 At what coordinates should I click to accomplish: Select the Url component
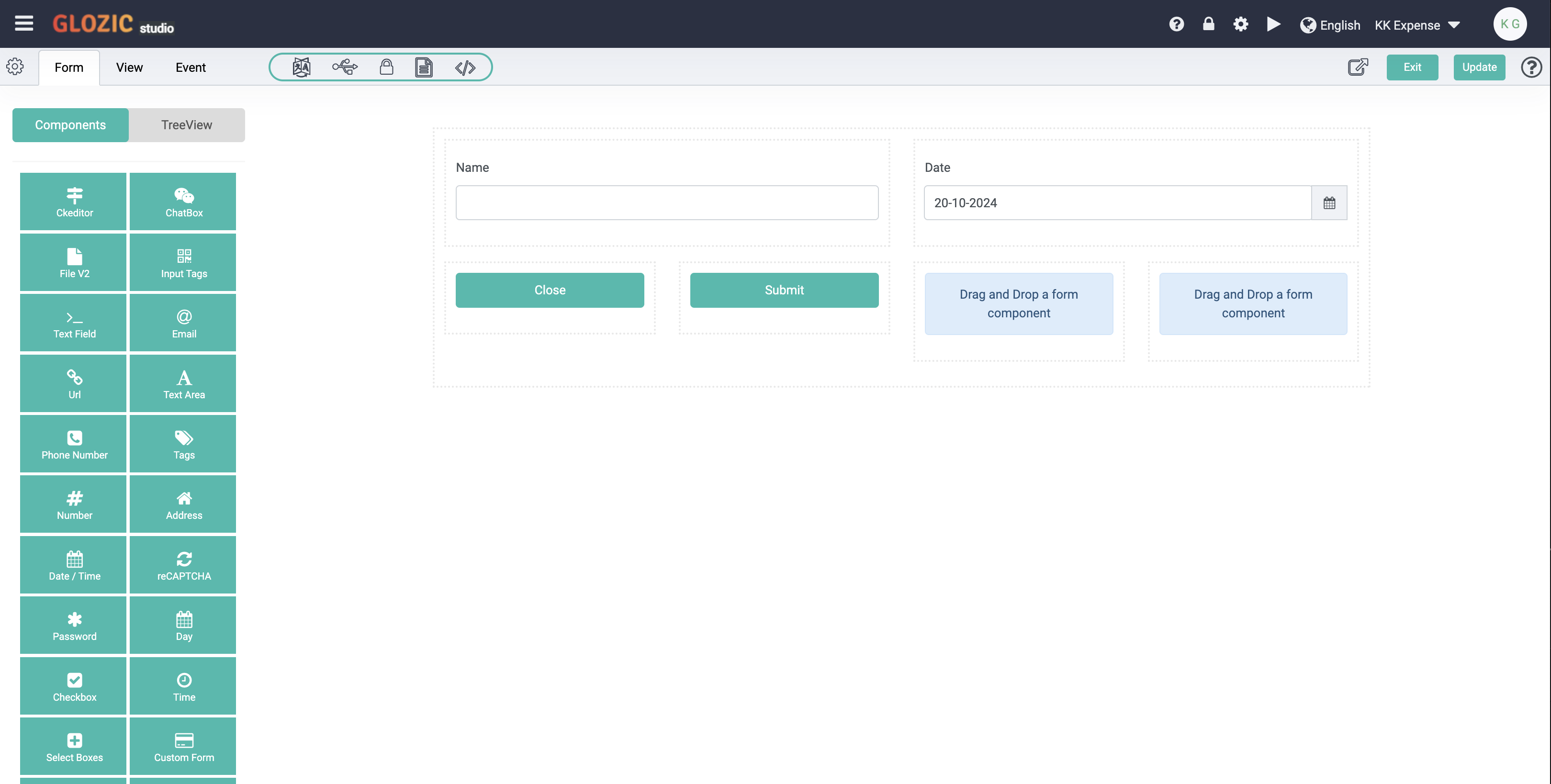pyautogui.click(x=73, y=383)
